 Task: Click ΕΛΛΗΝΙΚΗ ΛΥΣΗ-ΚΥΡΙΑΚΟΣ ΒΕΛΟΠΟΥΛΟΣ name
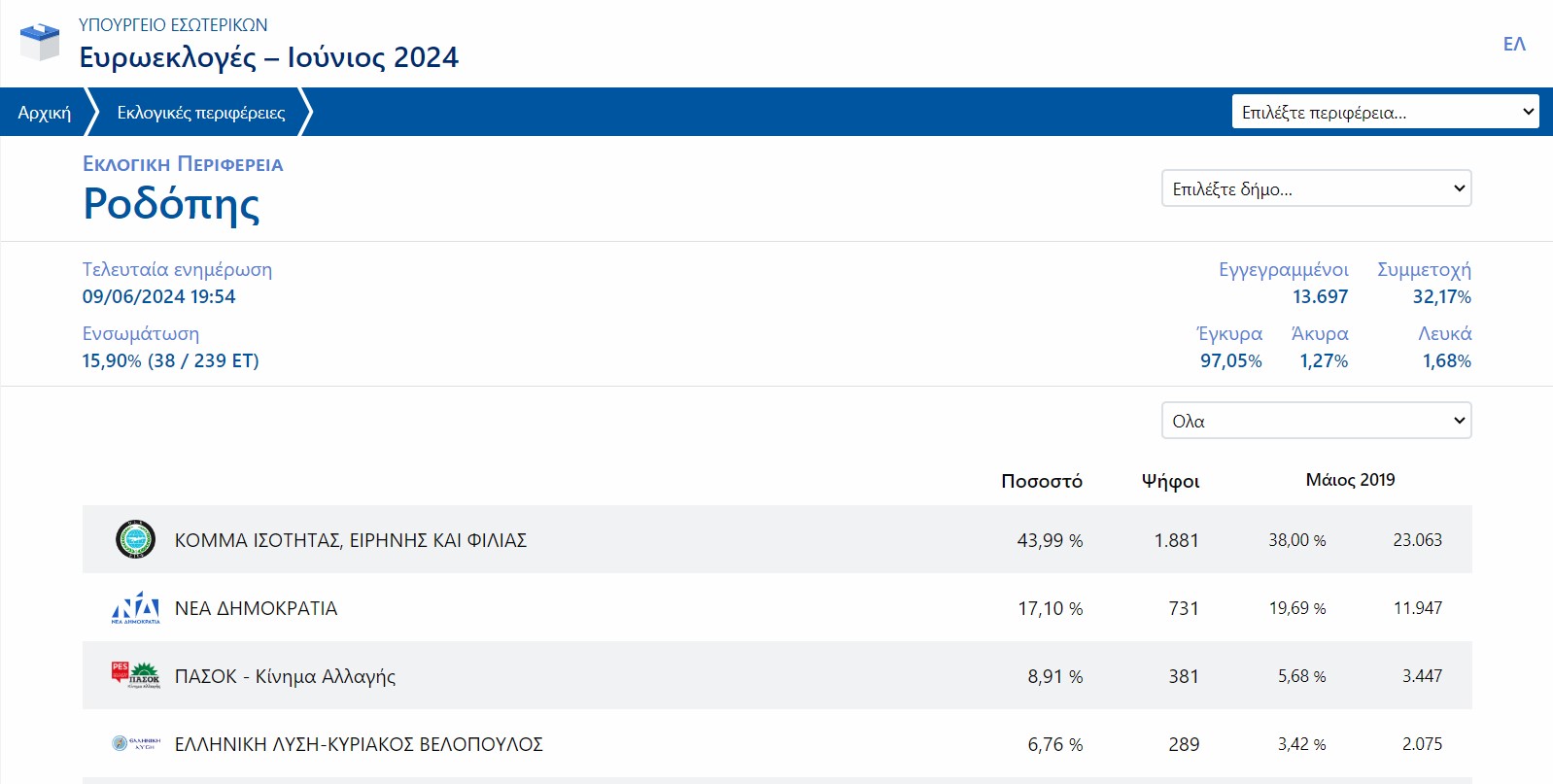pos(359,744)
